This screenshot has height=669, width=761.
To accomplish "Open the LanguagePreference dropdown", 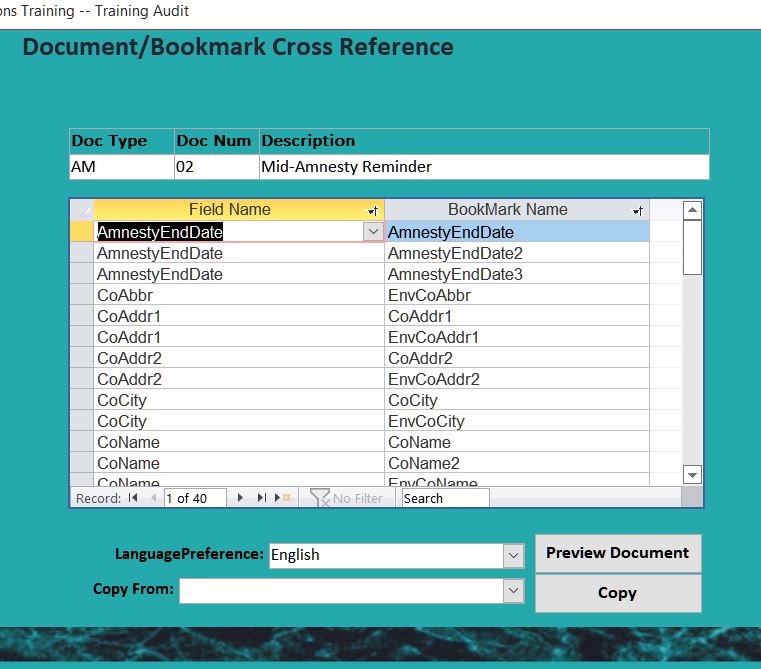I will pos(513,555).
